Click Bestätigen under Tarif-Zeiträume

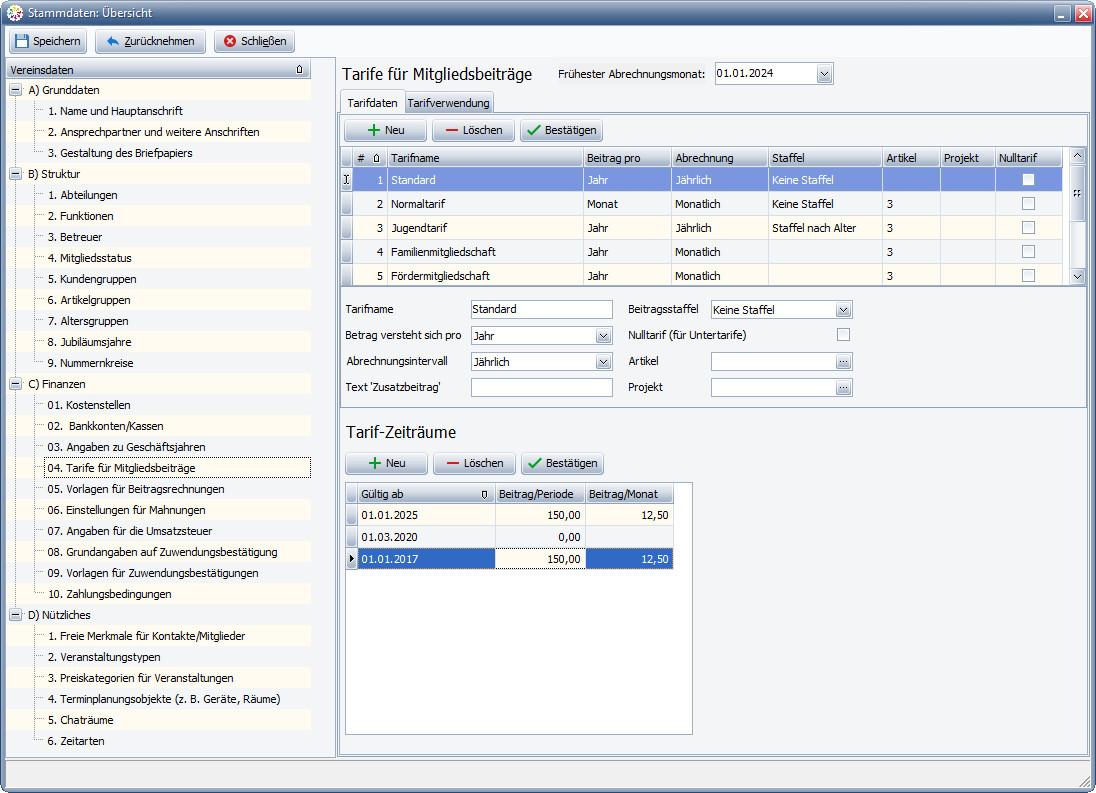(563, 463)
